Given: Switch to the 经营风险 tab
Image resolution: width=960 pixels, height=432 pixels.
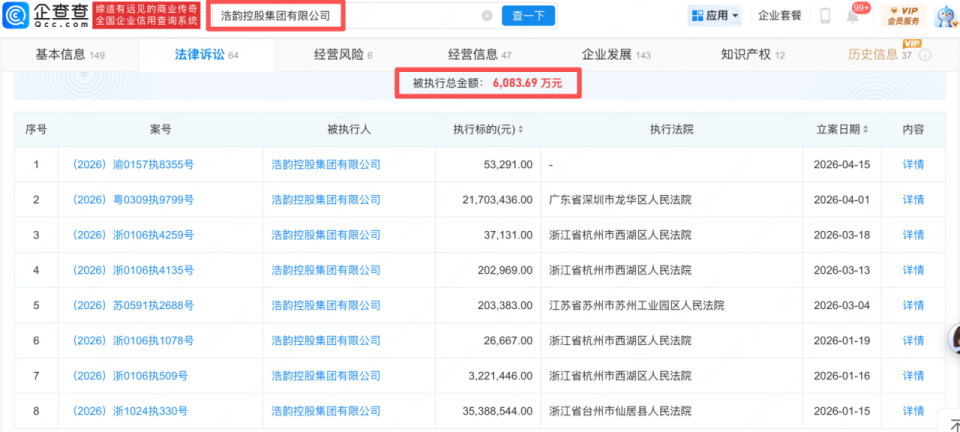Looking at the screenshot, I should pos(342,55).
